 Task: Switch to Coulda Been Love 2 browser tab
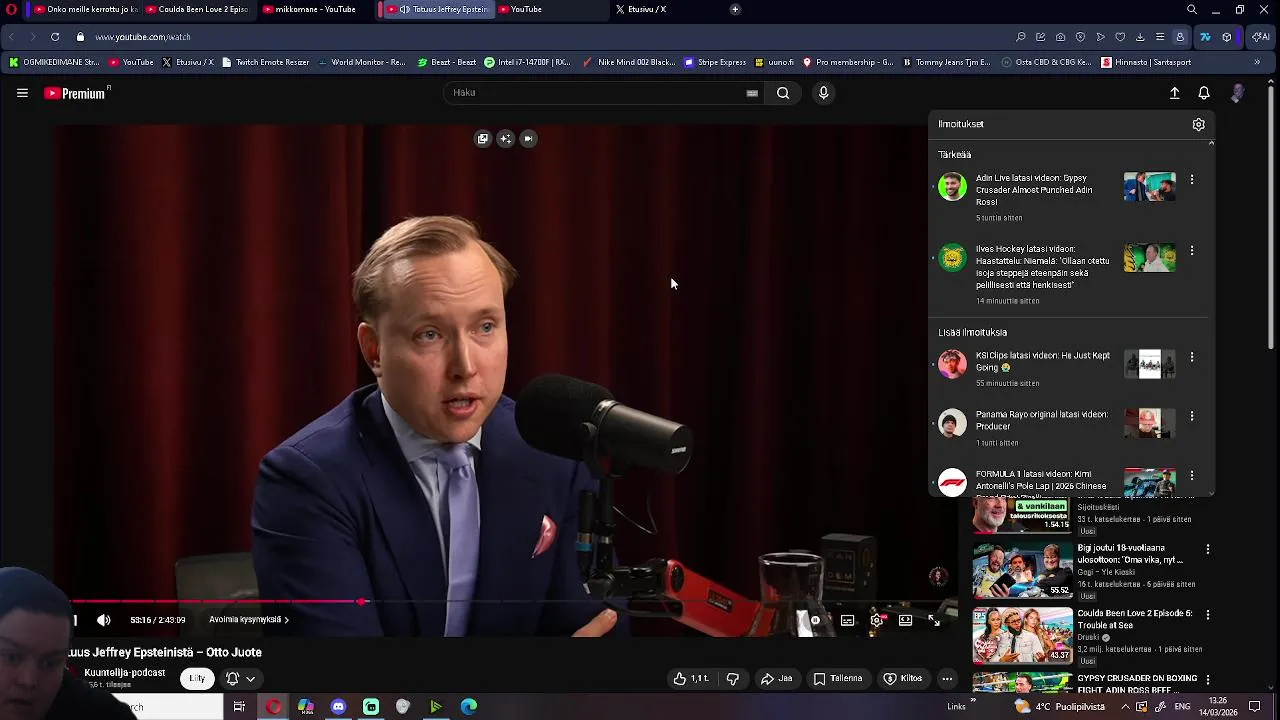197,9
